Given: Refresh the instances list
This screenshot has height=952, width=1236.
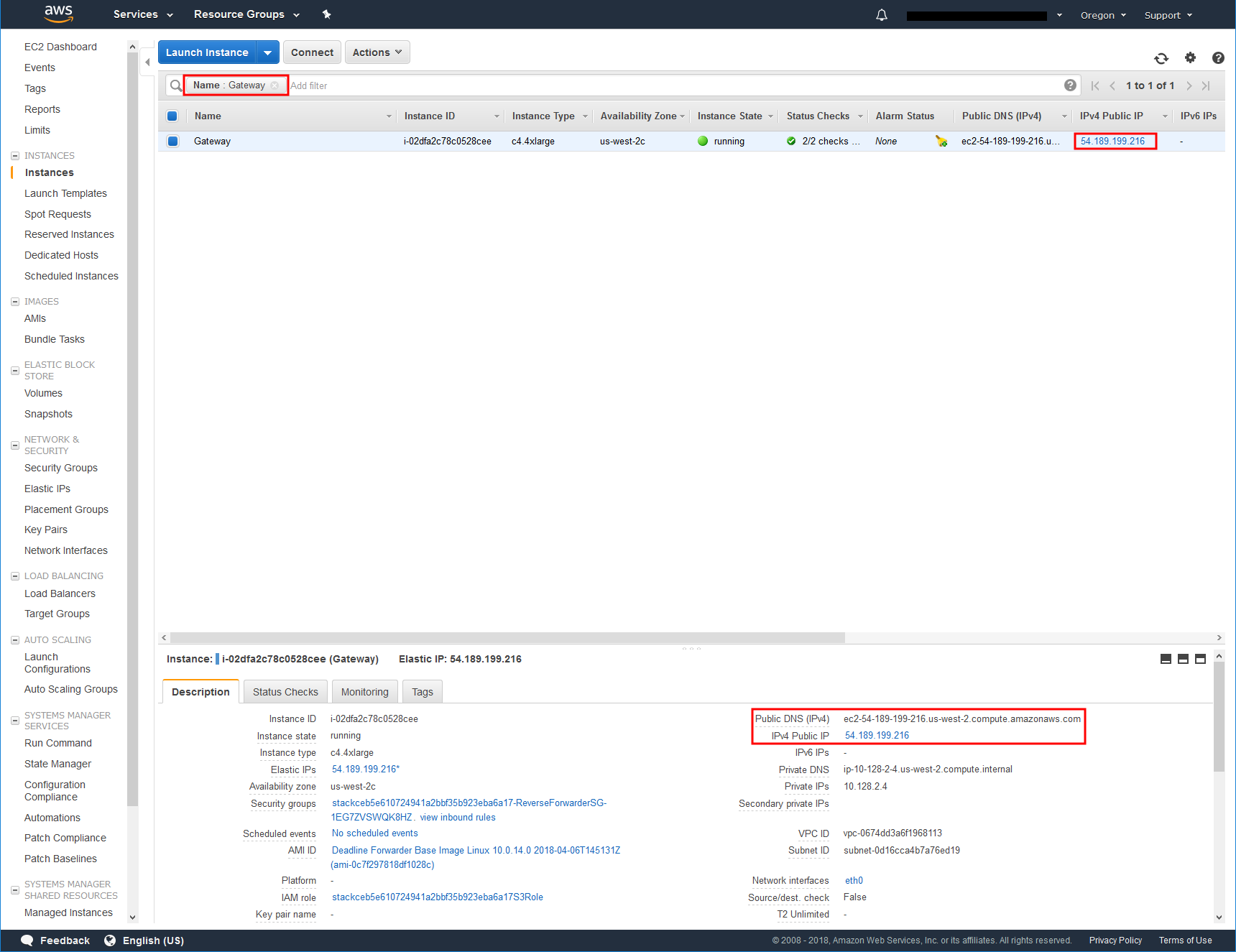Looking at the screenshot, I should click(x=1161, y=59).
